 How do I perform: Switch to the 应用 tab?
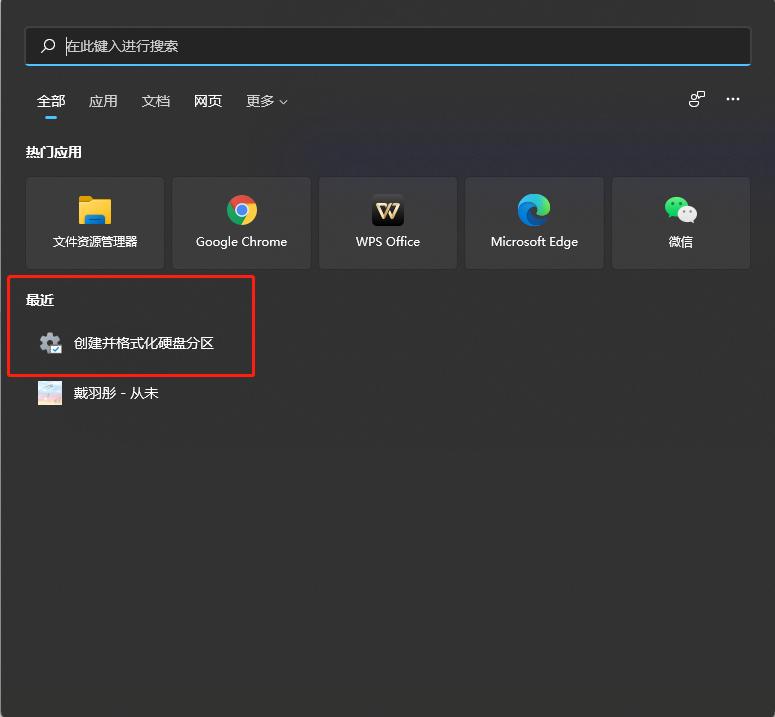(103, 101)
